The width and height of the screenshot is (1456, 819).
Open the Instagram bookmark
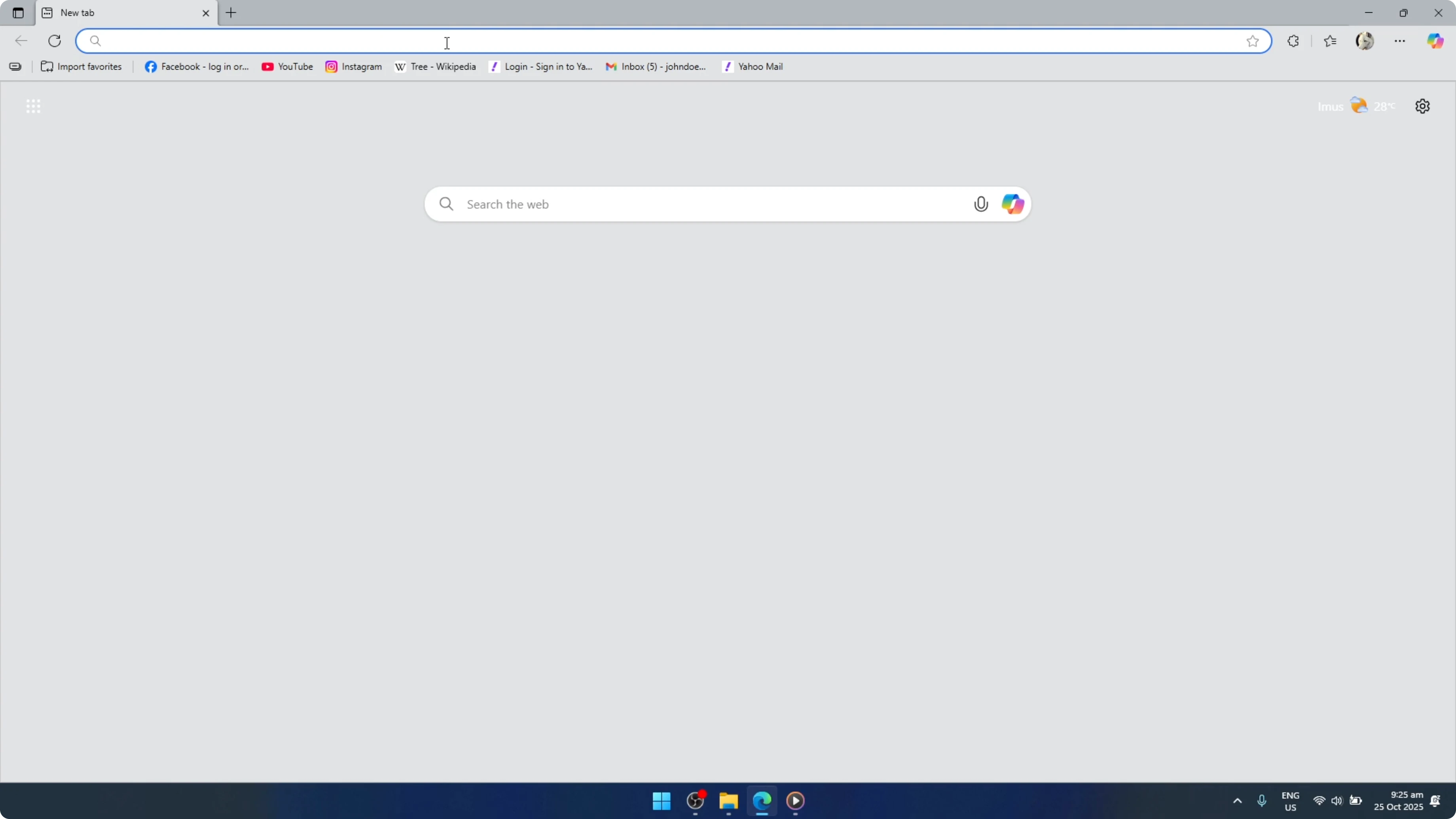tap(354, 67)
